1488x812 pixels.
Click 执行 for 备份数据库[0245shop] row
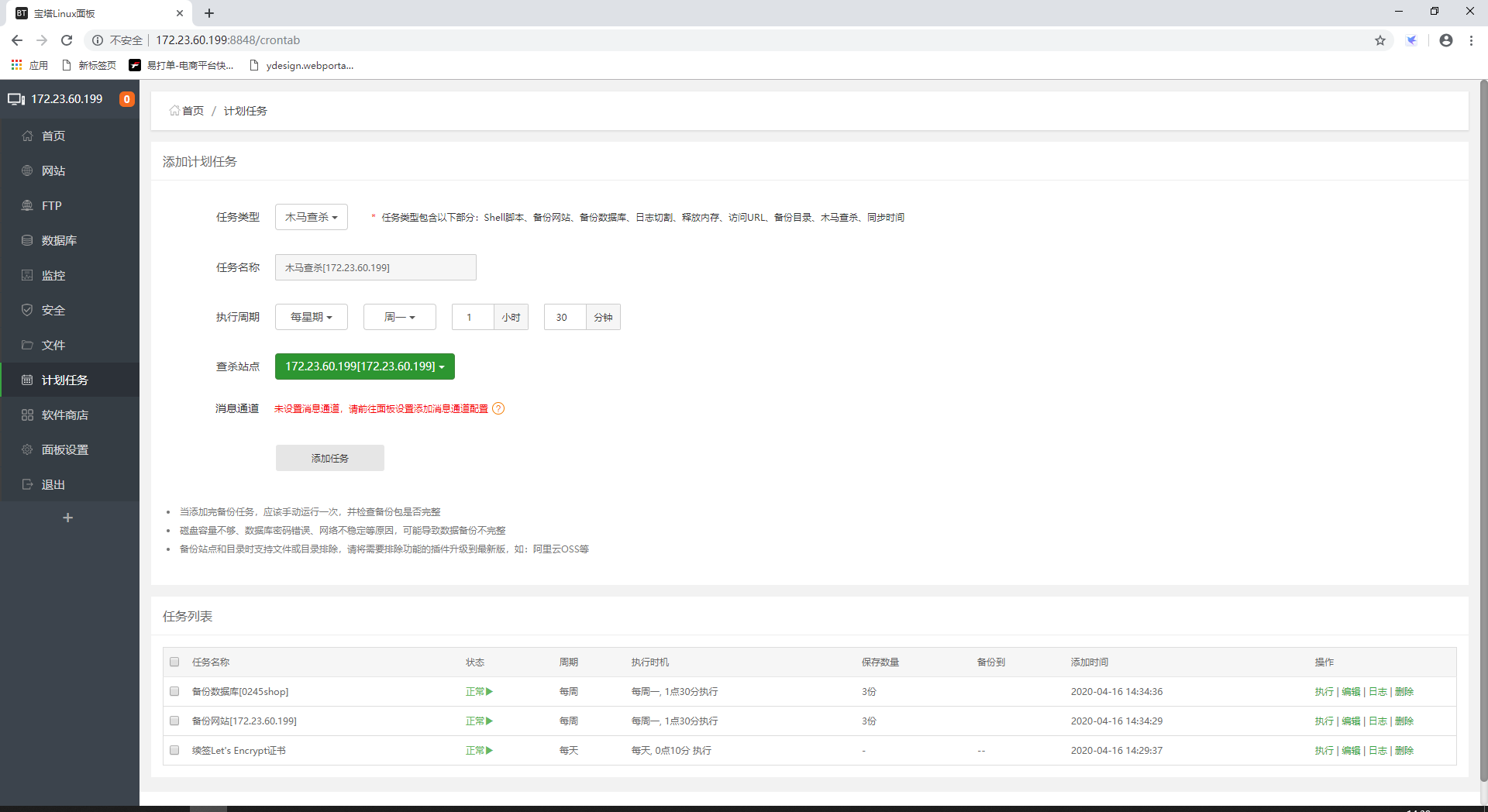pyautogui.click(x=1324, y=692)
